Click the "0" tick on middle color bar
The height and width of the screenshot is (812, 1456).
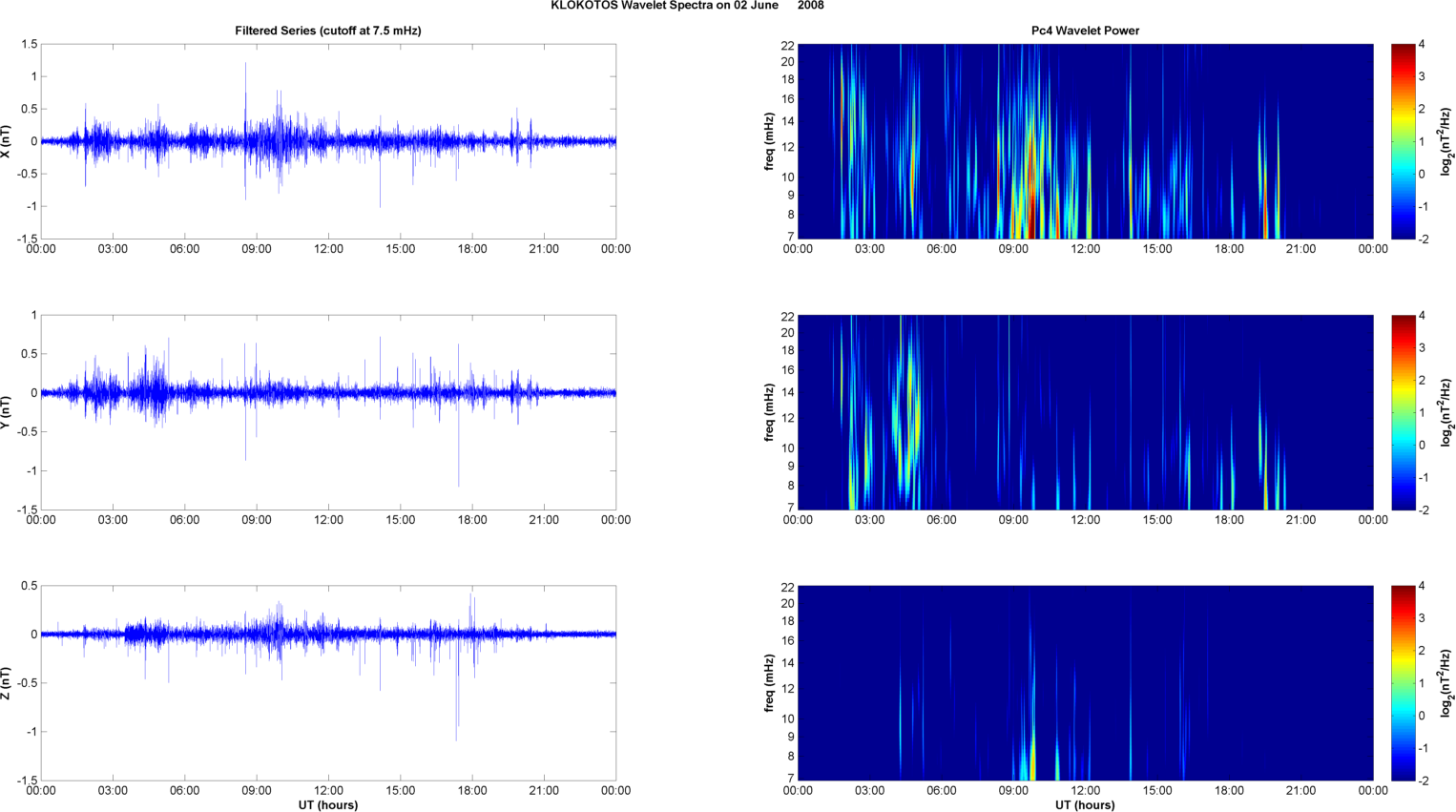point(1422,445)
